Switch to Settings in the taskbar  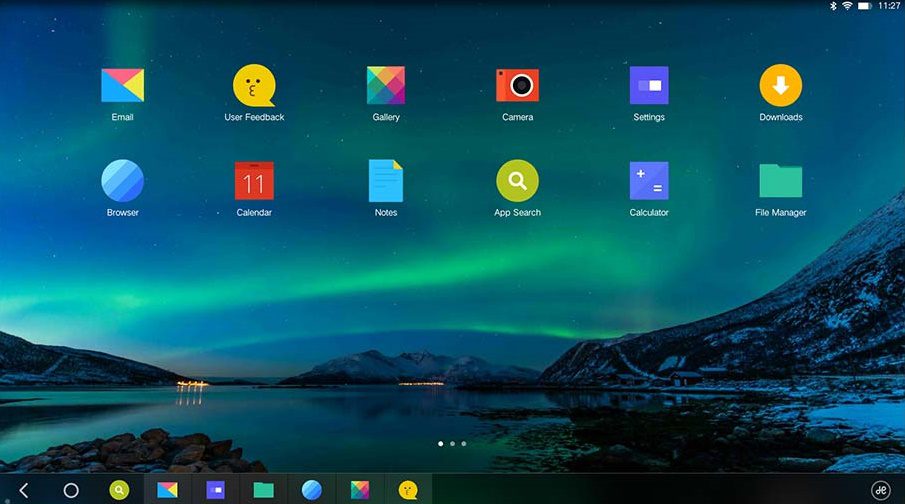(215, 491)
